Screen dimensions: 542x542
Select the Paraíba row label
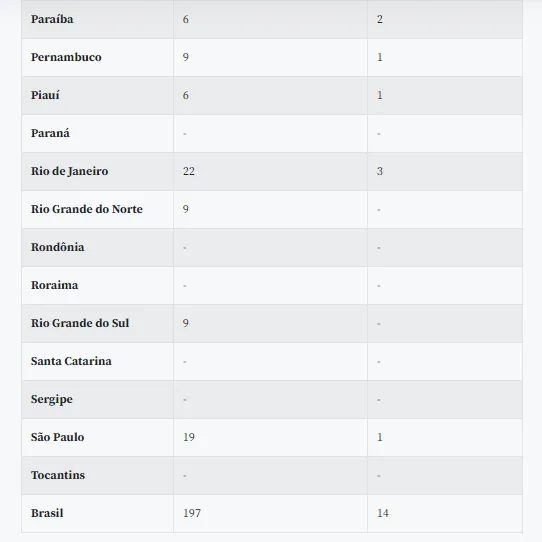coord(52,19)
